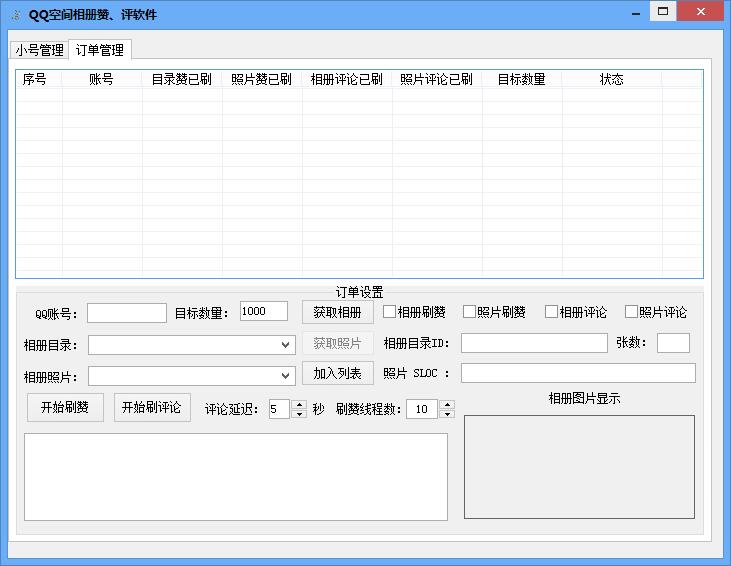Click the 序号 column header
The height and width of the screenshot is (566, 731).
click(39, 79)
